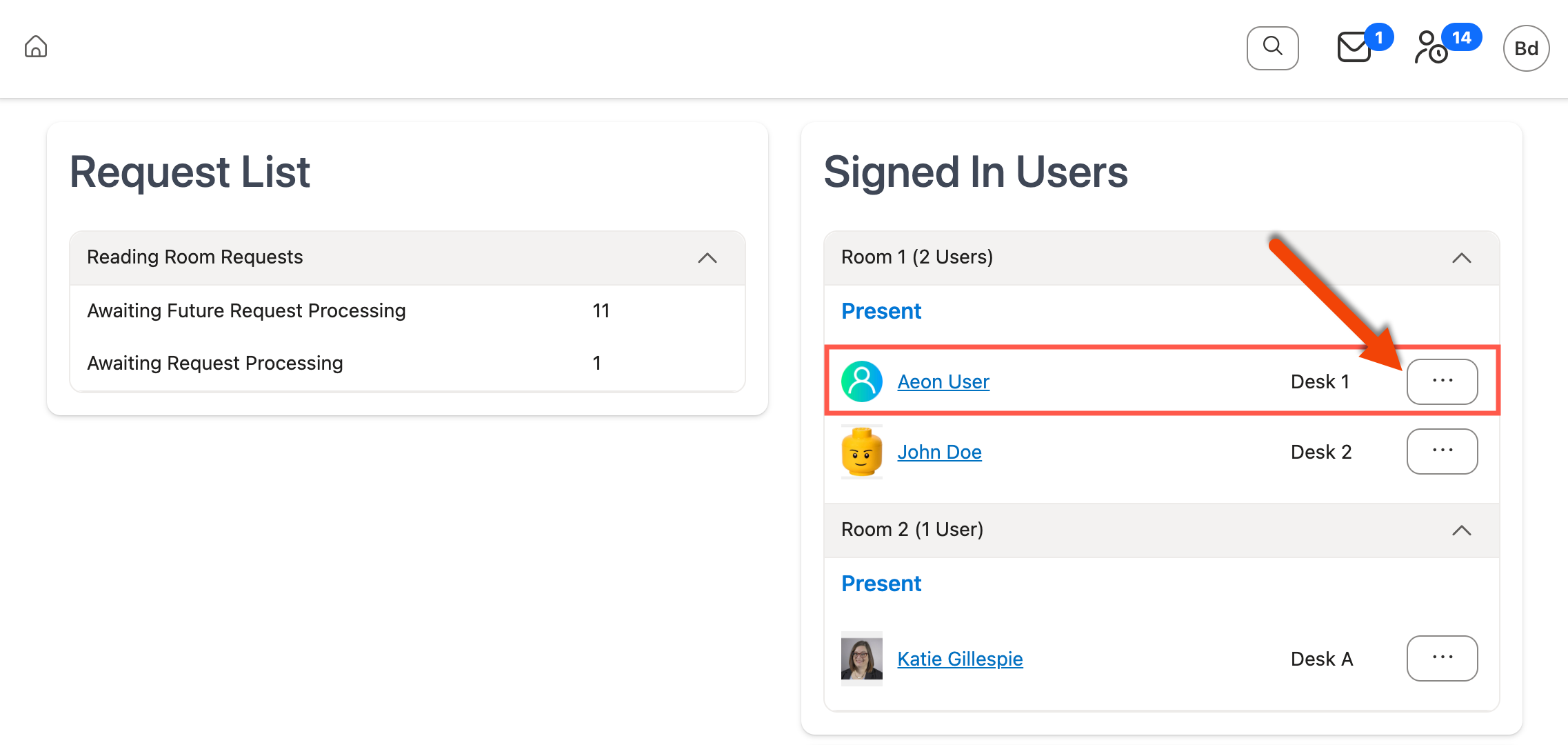Select the Present label under Room 2
The image size is (1568, 745).
coord(881,583)
